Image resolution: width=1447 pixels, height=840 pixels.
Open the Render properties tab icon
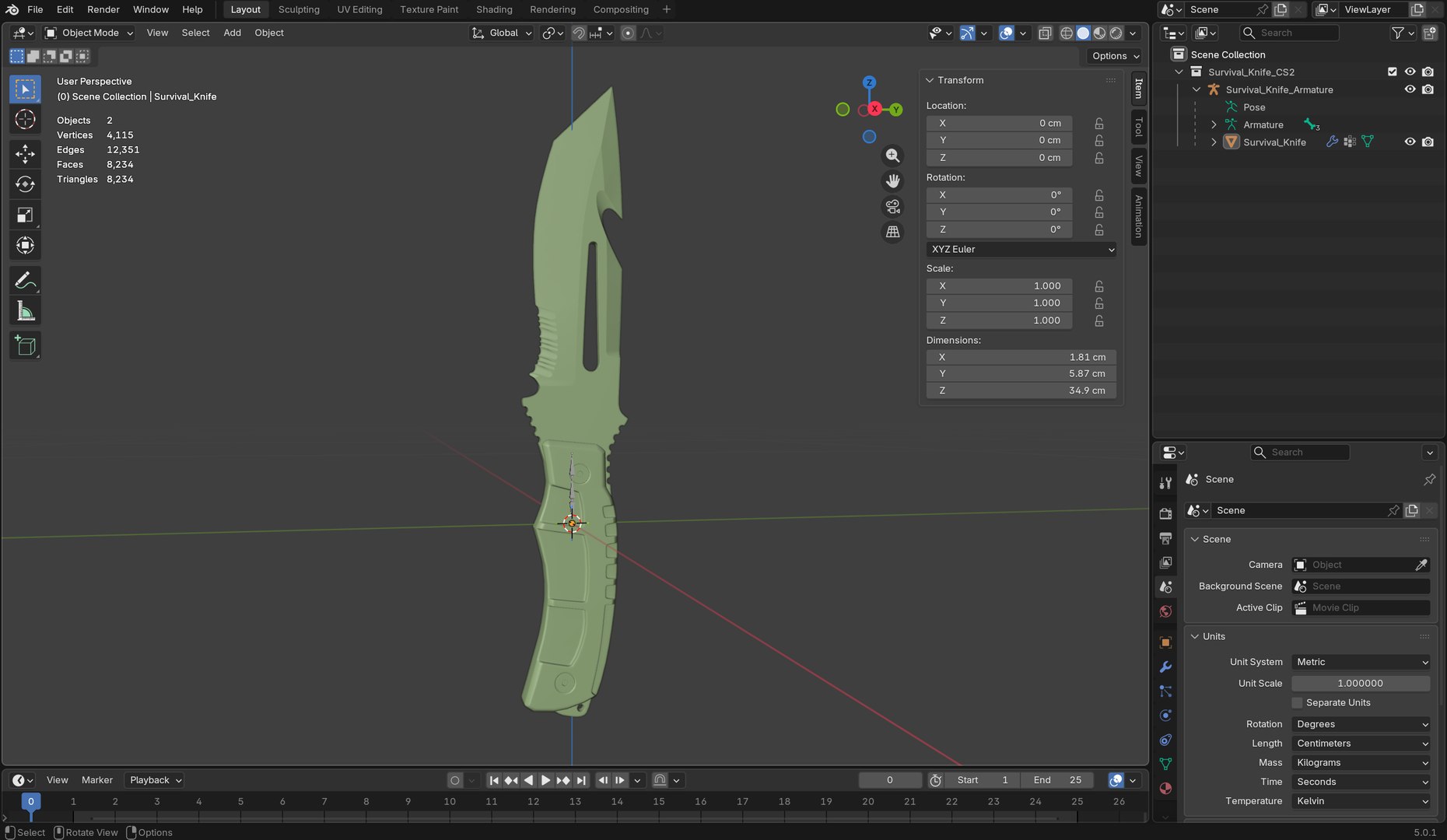pyautogui.click(x=1165, y=513)
